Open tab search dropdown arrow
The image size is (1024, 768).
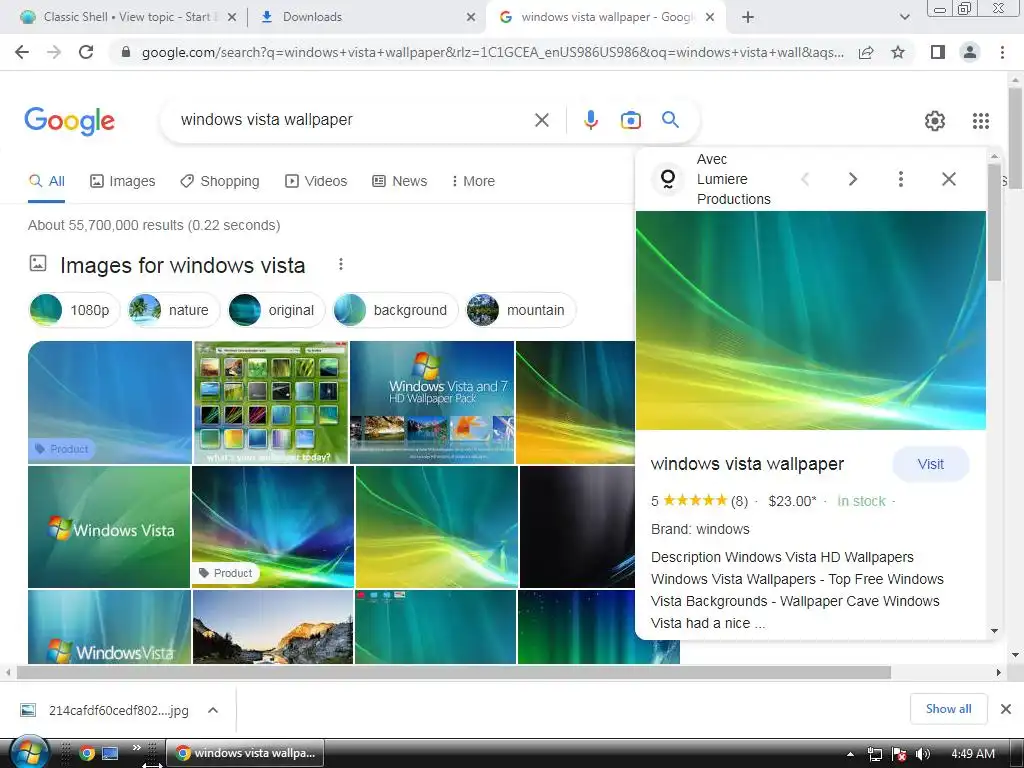[904, 17]
